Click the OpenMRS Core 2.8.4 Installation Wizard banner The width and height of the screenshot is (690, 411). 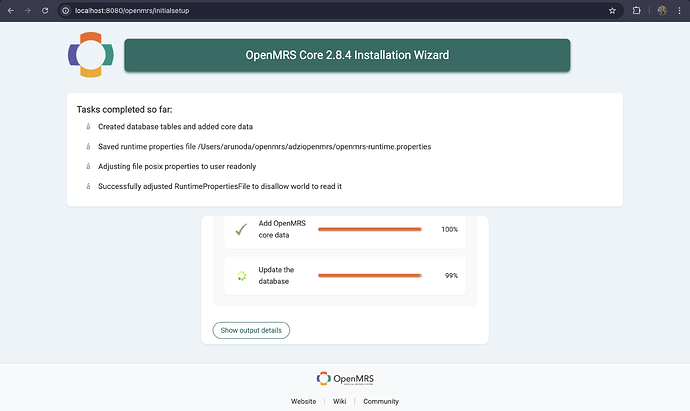347,56
